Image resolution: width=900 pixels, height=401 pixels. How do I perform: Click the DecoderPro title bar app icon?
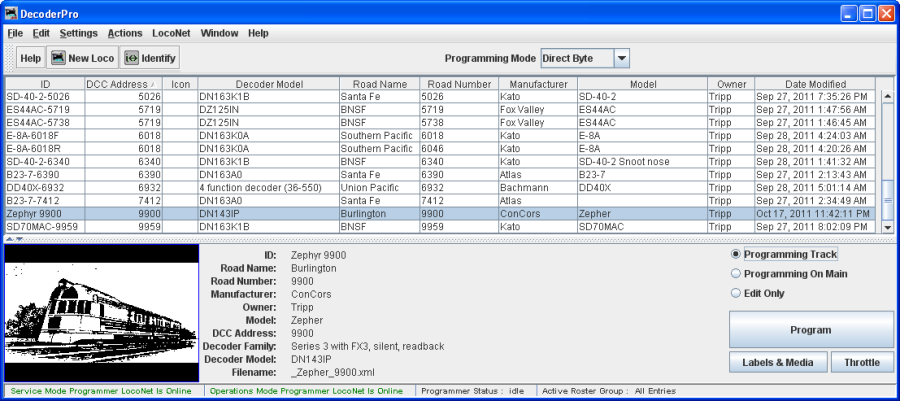pyautogui.click(x=12, y=14)
